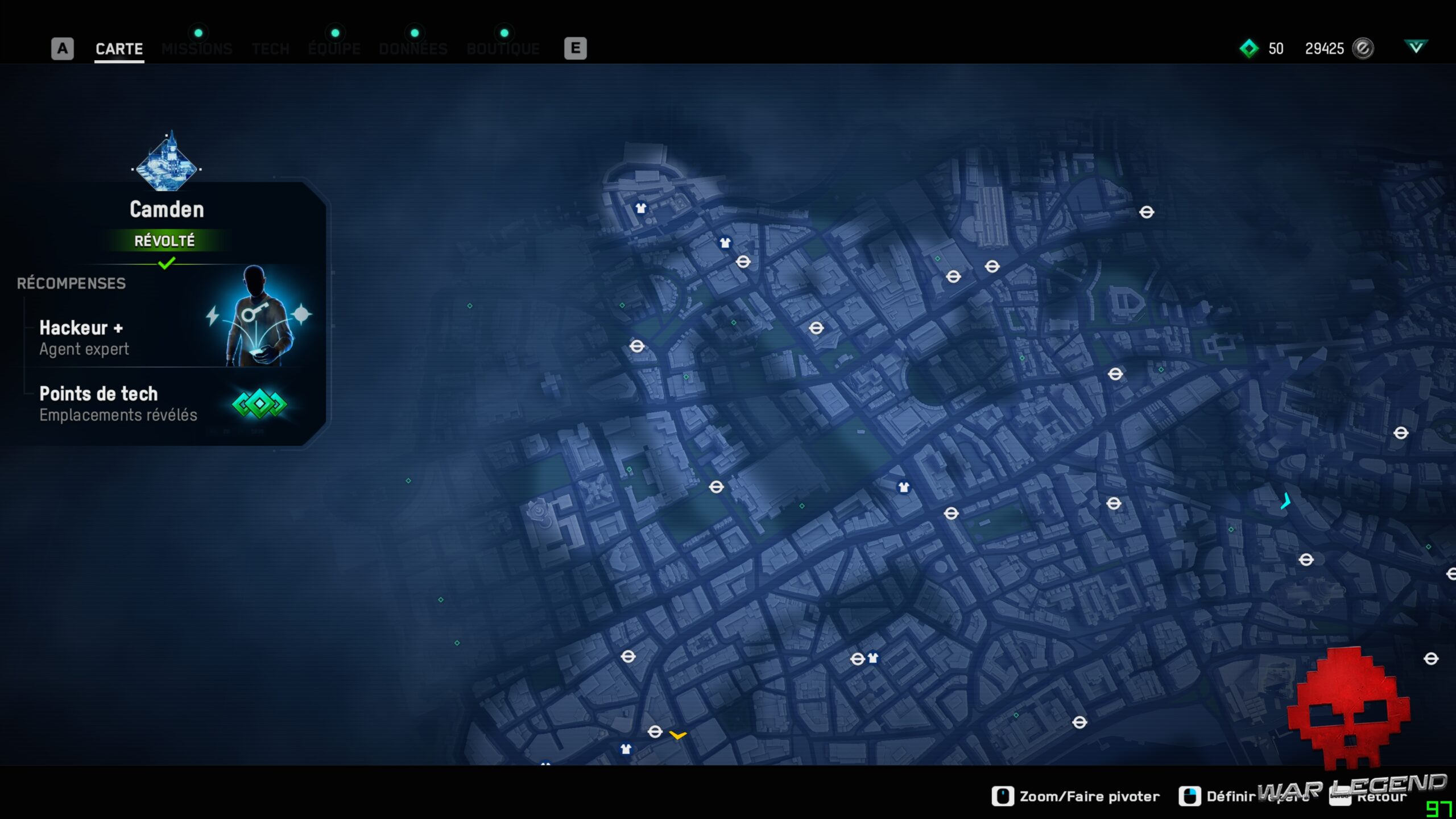The width and height of the screenshot is (1456, 819).
Task: Open the BOUTIQUE tab
Action: (503, 48)
